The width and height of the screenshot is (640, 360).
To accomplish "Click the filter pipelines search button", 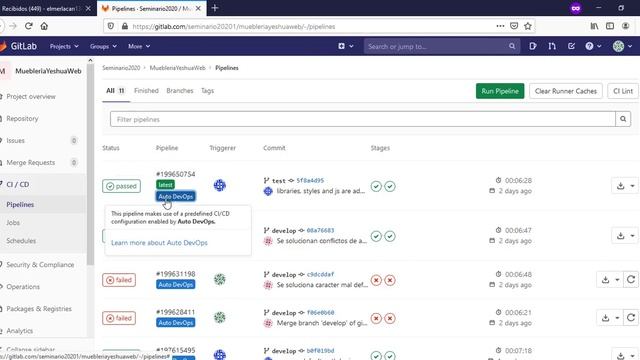I will coord(623,119).
